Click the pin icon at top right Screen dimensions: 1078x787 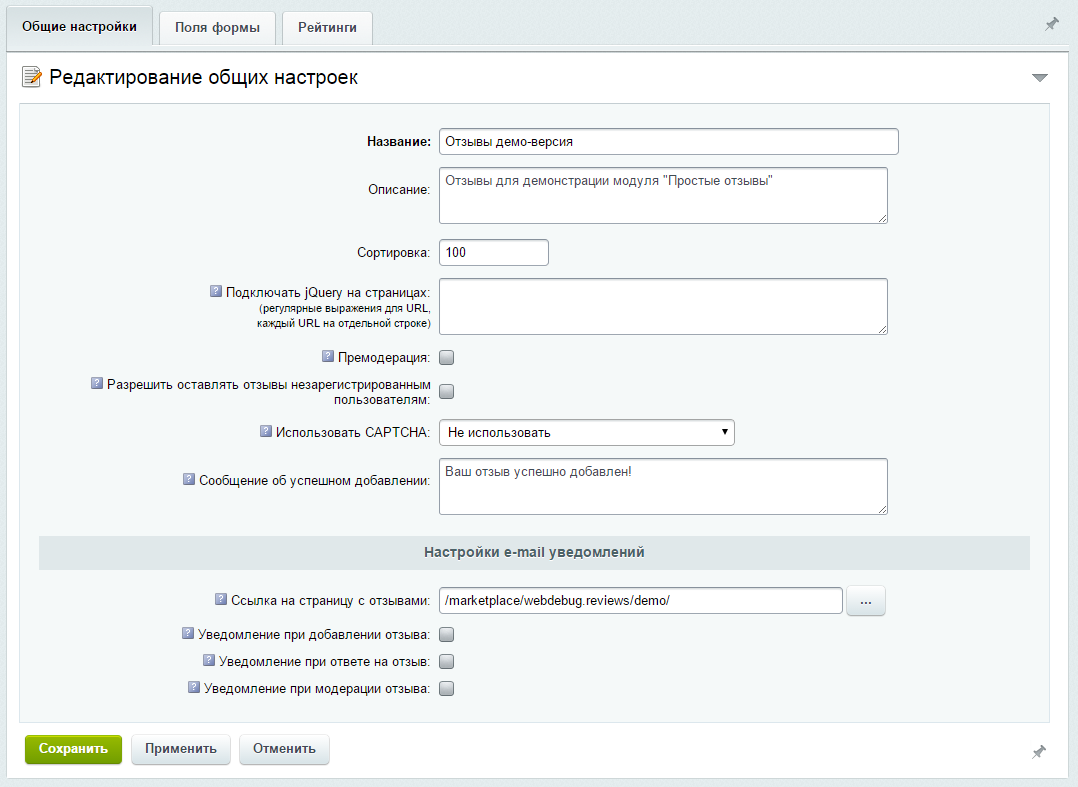pyautogui.click(x=1051, y=24)
